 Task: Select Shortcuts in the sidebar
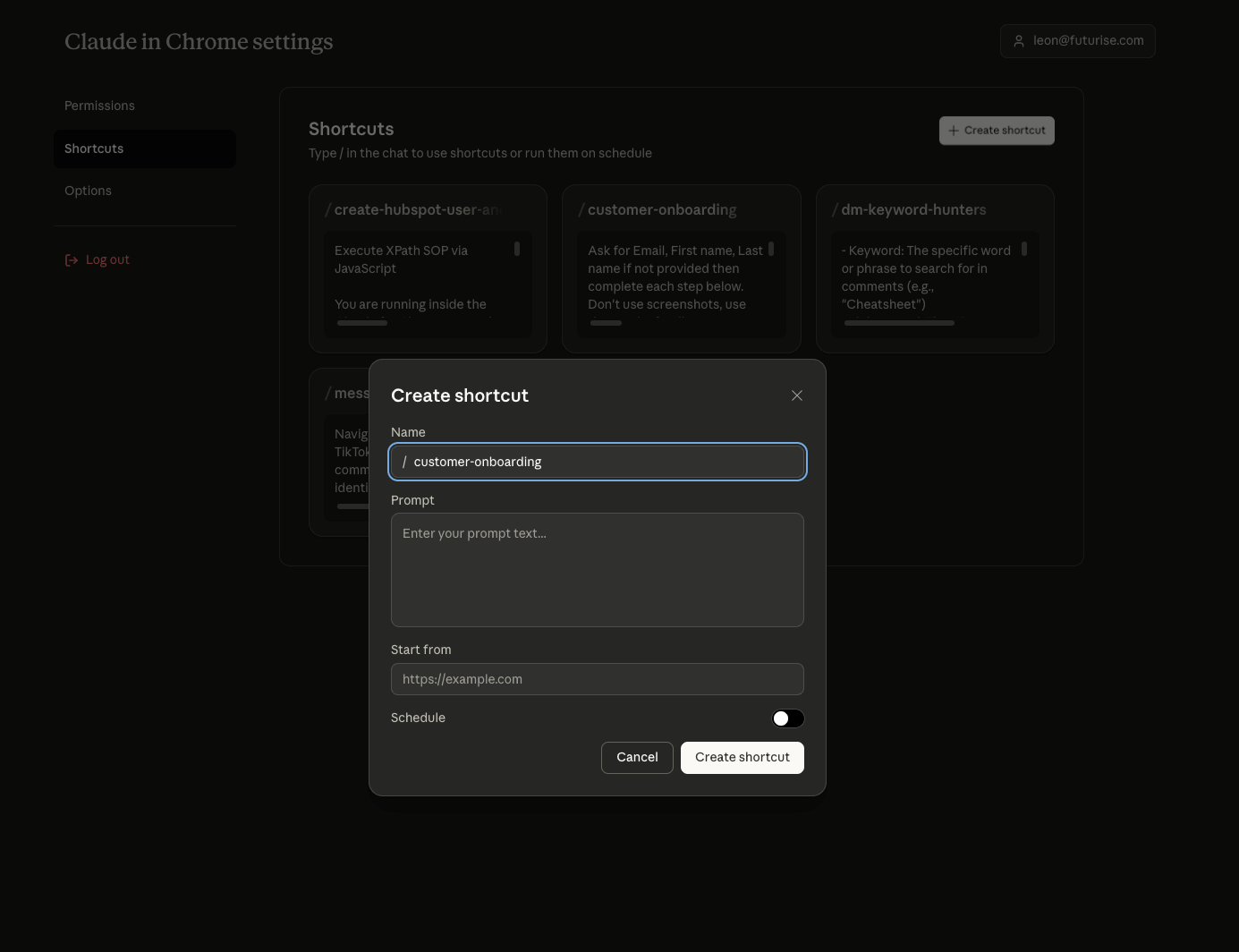coord(145,149)
